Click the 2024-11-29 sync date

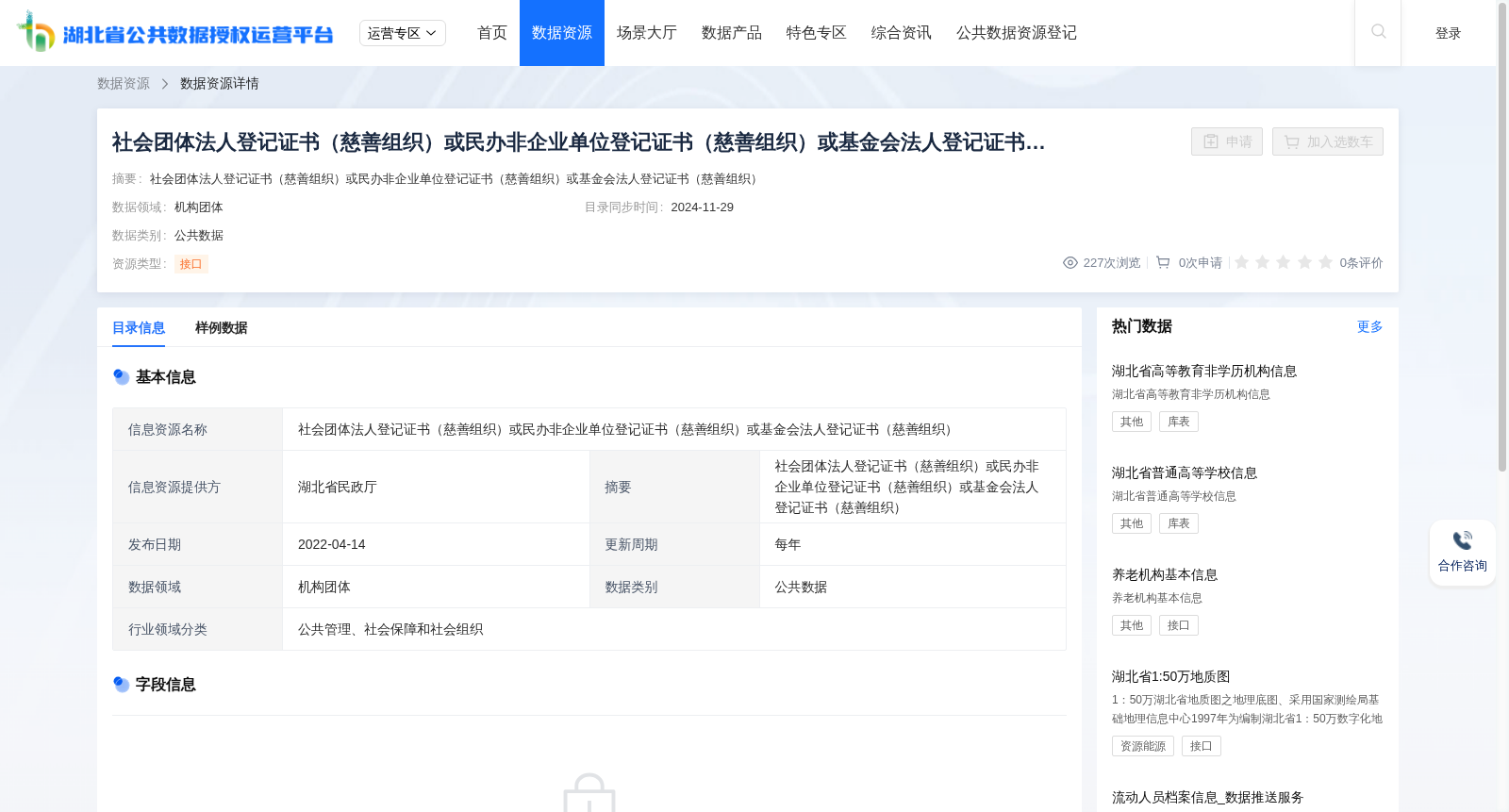(703, 207)
